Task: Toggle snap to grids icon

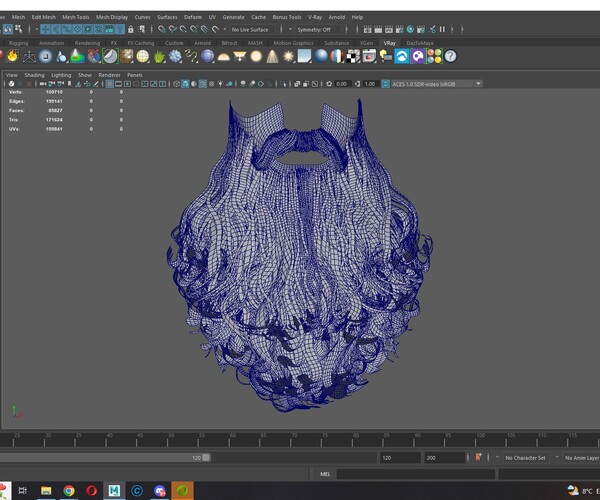Action: point(162,29)
